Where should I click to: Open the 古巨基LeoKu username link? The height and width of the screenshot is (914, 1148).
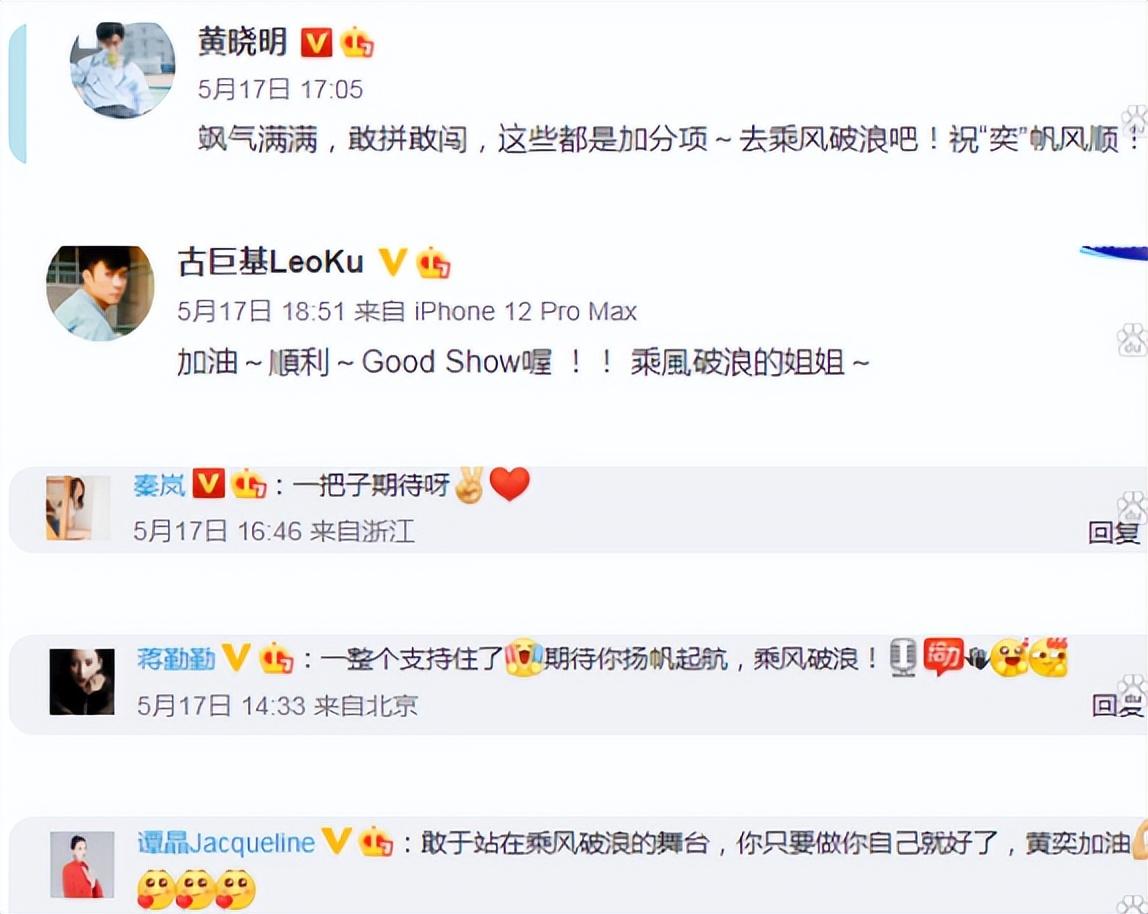pos(270,262)
